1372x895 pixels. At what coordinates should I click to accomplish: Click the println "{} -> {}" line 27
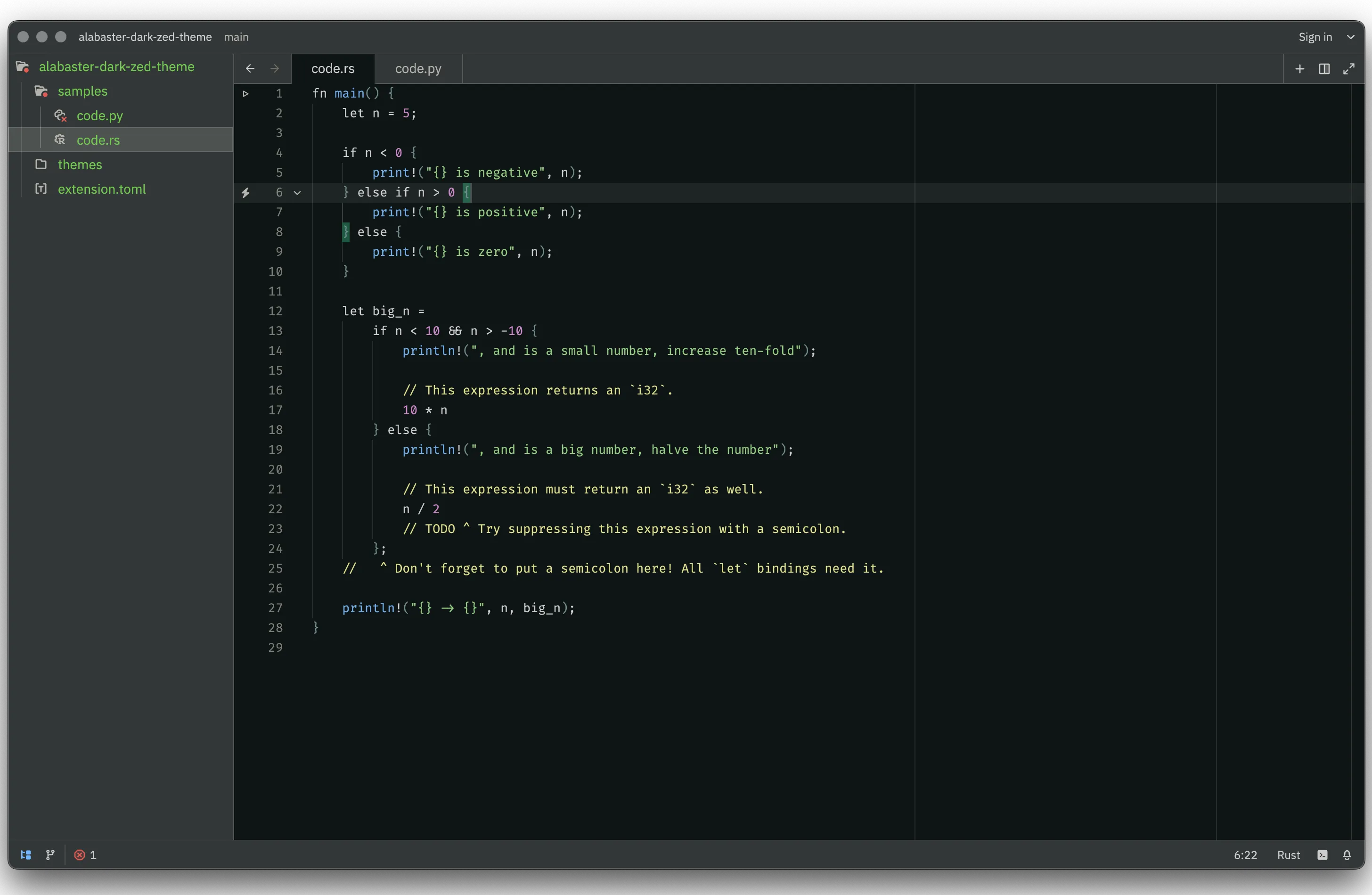[x=458, y=608]
